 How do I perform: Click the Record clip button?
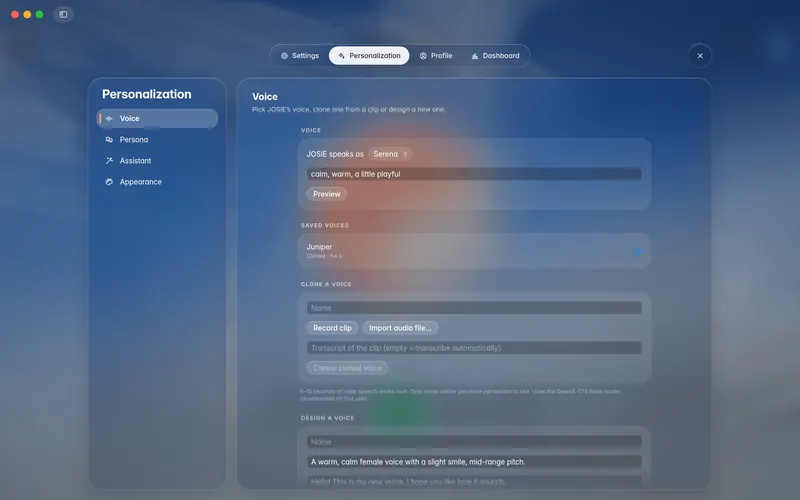point(332,328)
